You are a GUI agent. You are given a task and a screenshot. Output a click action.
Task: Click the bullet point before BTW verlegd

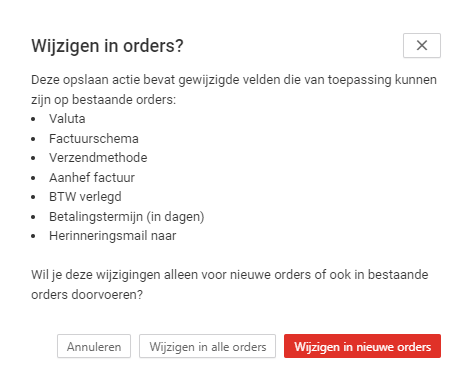(x=33, y=197)
